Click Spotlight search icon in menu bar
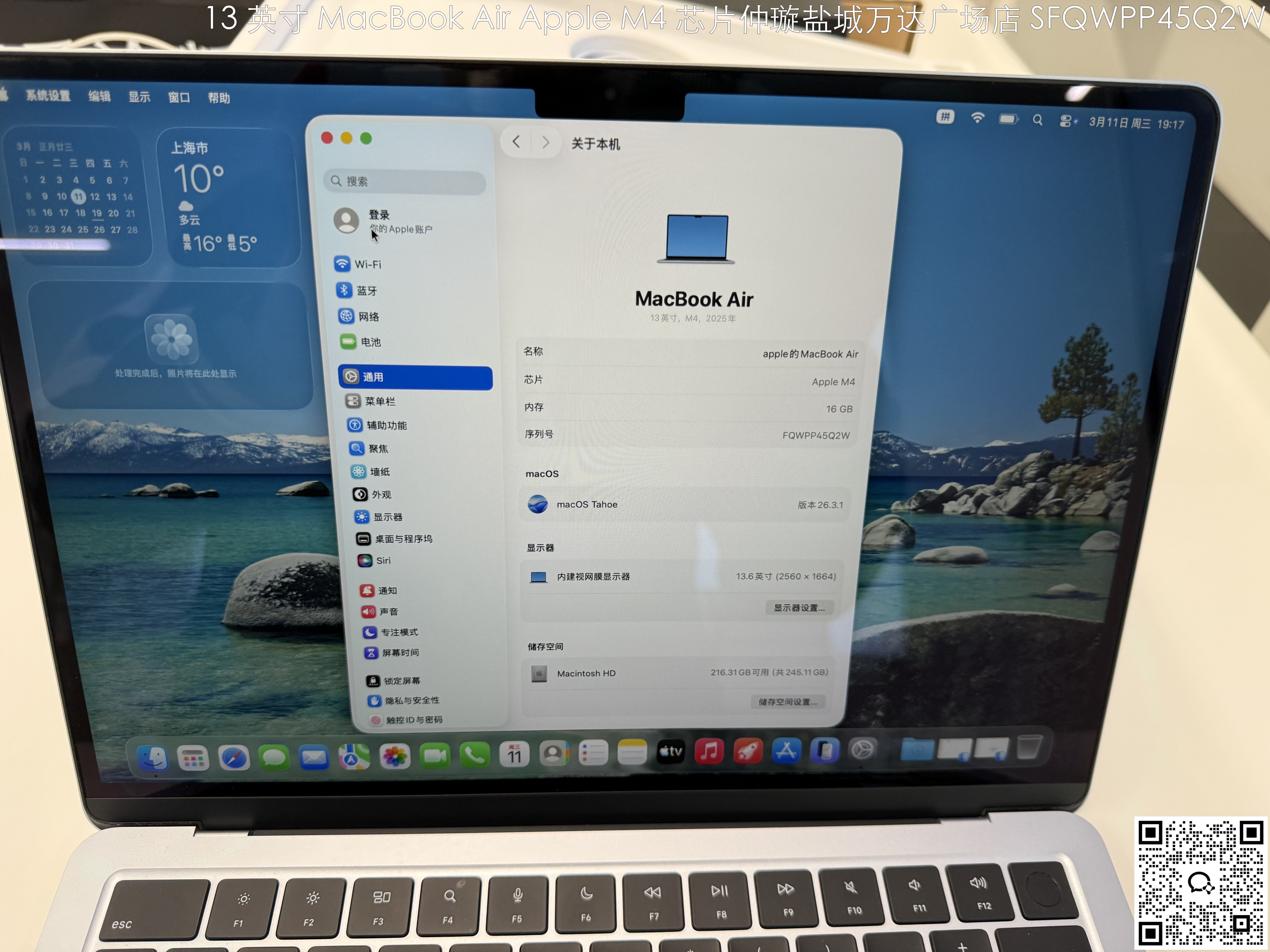 point(1037,120)
